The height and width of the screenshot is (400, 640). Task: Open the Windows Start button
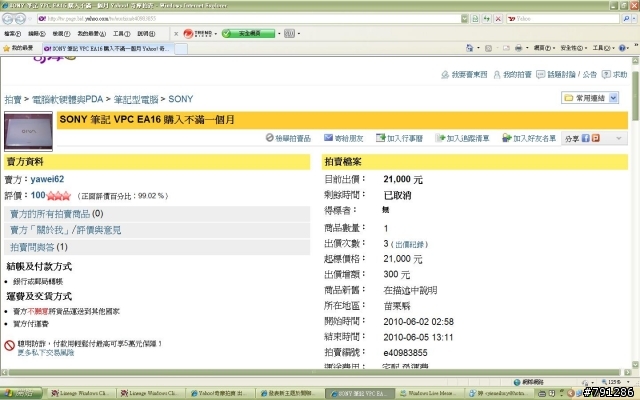21,393
